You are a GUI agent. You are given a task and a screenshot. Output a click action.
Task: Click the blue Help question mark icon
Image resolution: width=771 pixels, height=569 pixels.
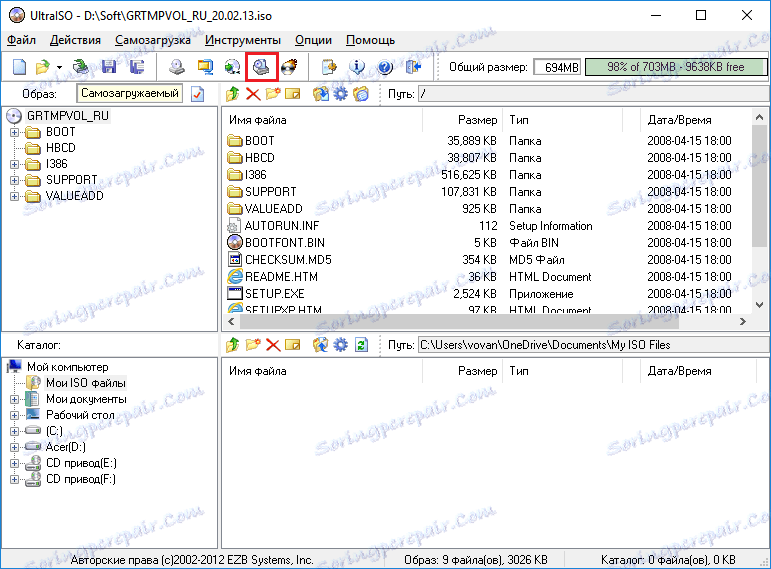point(385,67)
